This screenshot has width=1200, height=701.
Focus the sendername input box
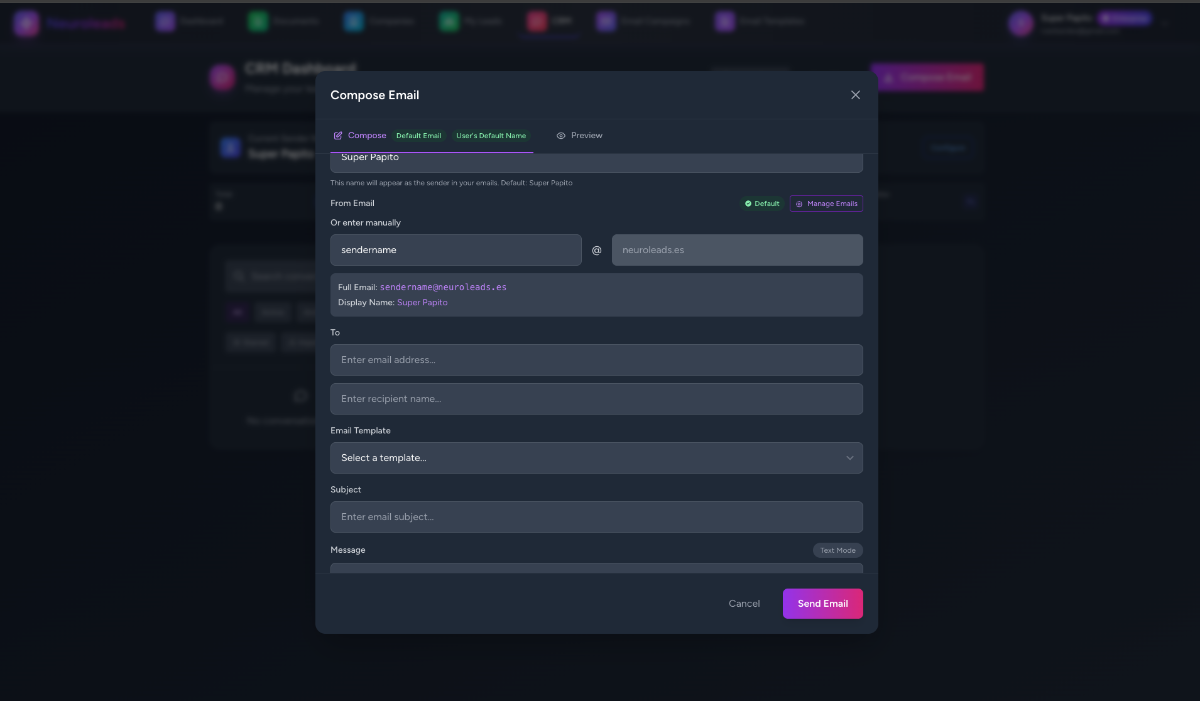pyautogui.click(x=455, y=250)
